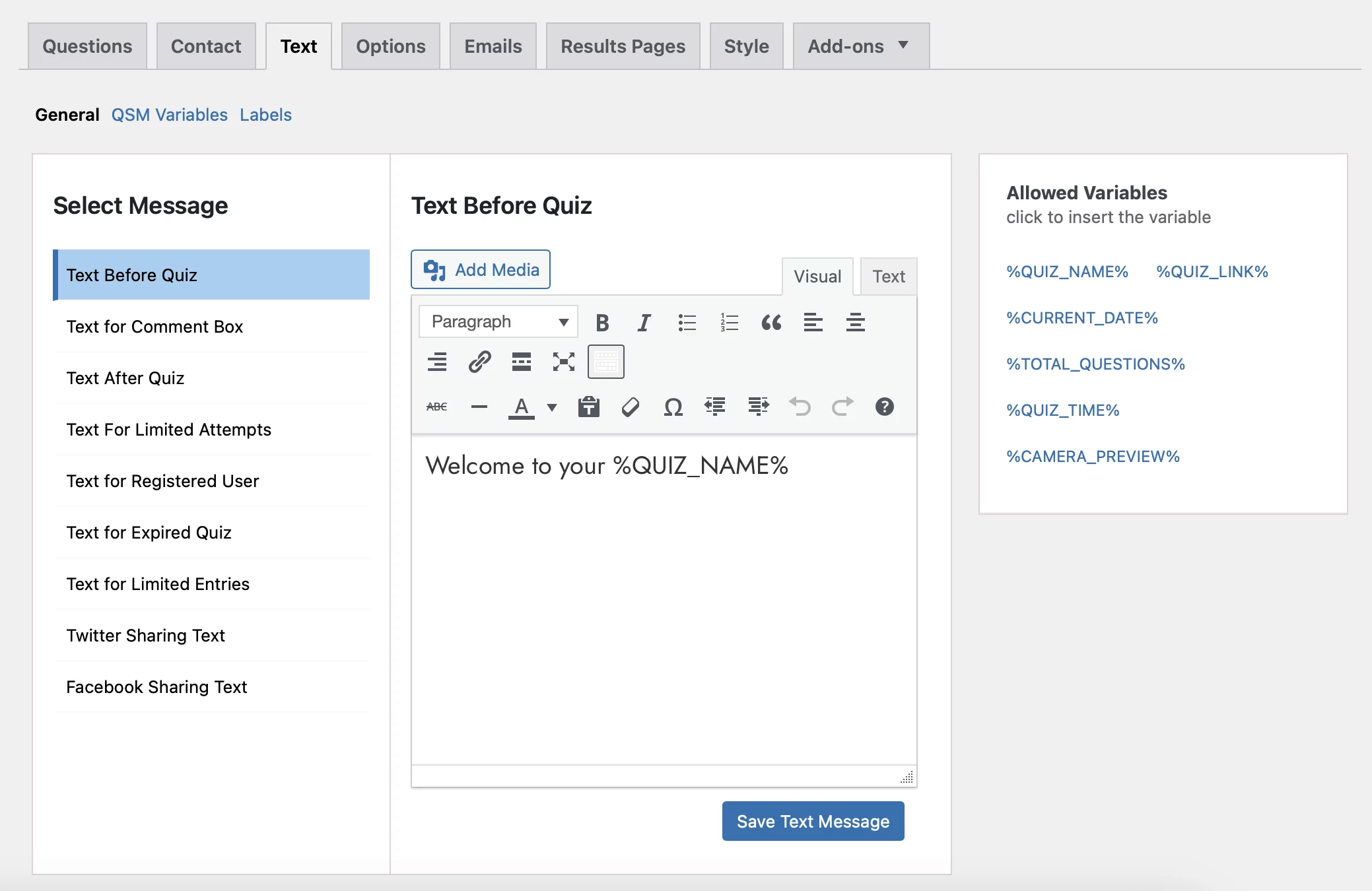
Task: Select the top-level Text tab
Action: pos(299,46)
